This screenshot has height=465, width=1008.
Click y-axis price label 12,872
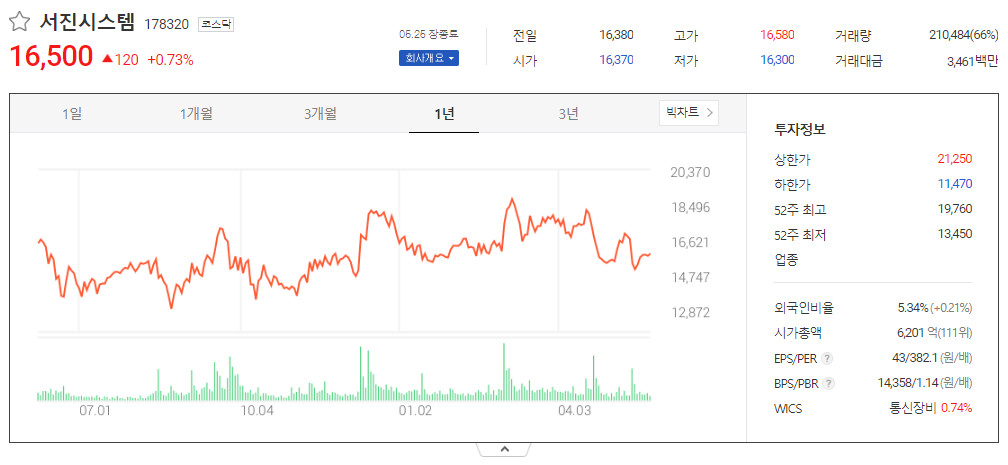point(690,313)
